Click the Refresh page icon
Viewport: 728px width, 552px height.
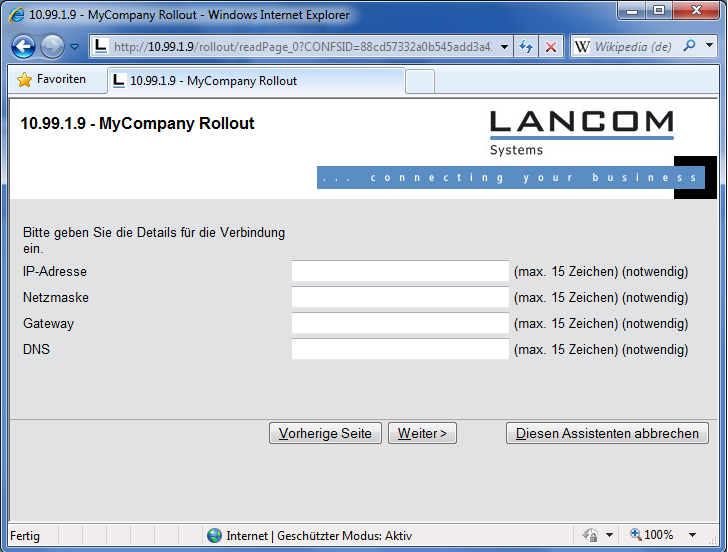526,47
